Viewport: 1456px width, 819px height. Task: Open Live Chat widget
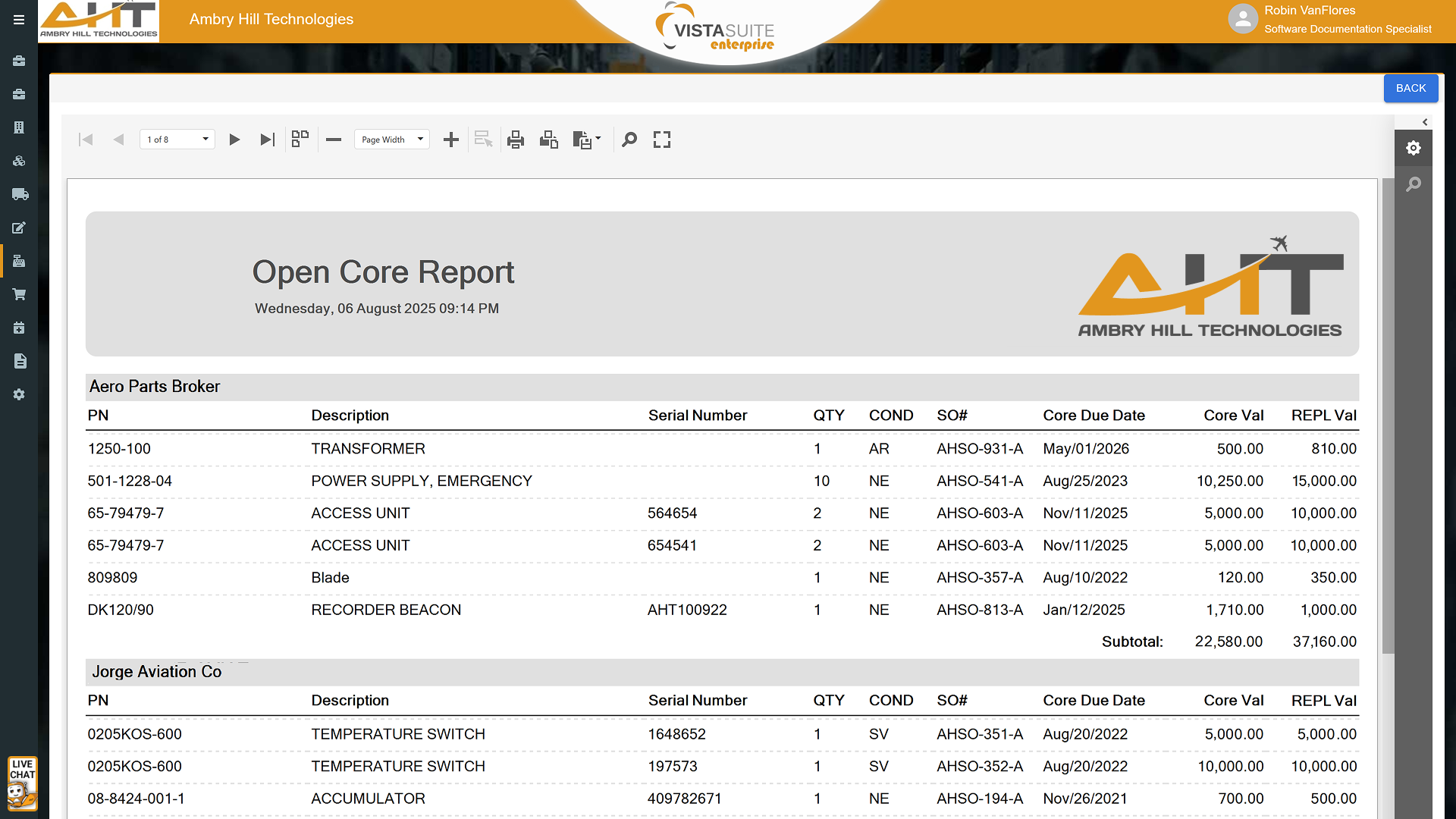coord(22,783)
